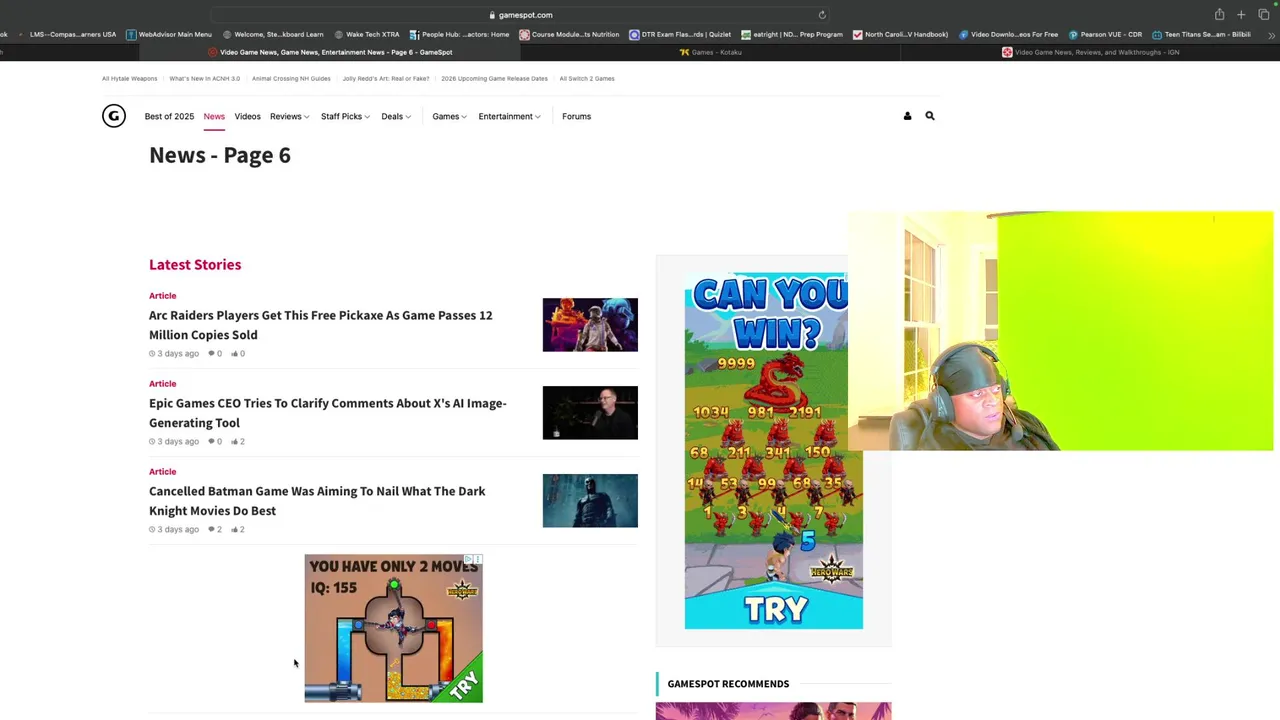Click the GameSpot Recommends featured image
The height and width of the screenshot is (720, 1280).
773,711
